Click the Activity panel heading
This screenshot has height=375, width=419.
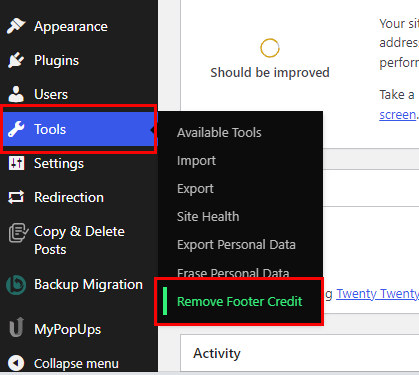pos(217,353)
